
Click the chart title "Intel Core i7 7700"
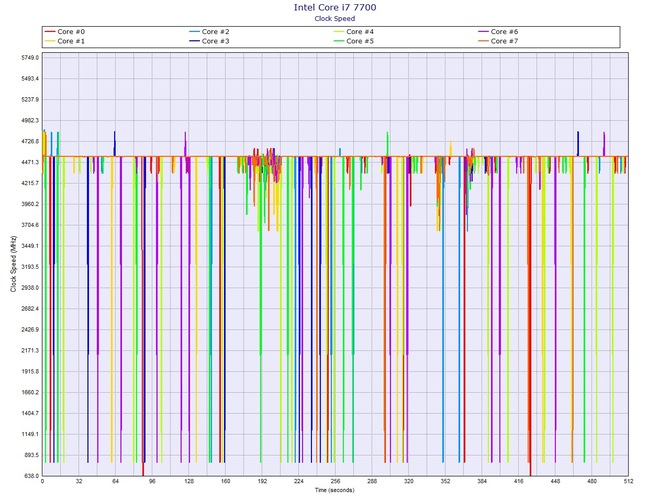tap(335, 7)
